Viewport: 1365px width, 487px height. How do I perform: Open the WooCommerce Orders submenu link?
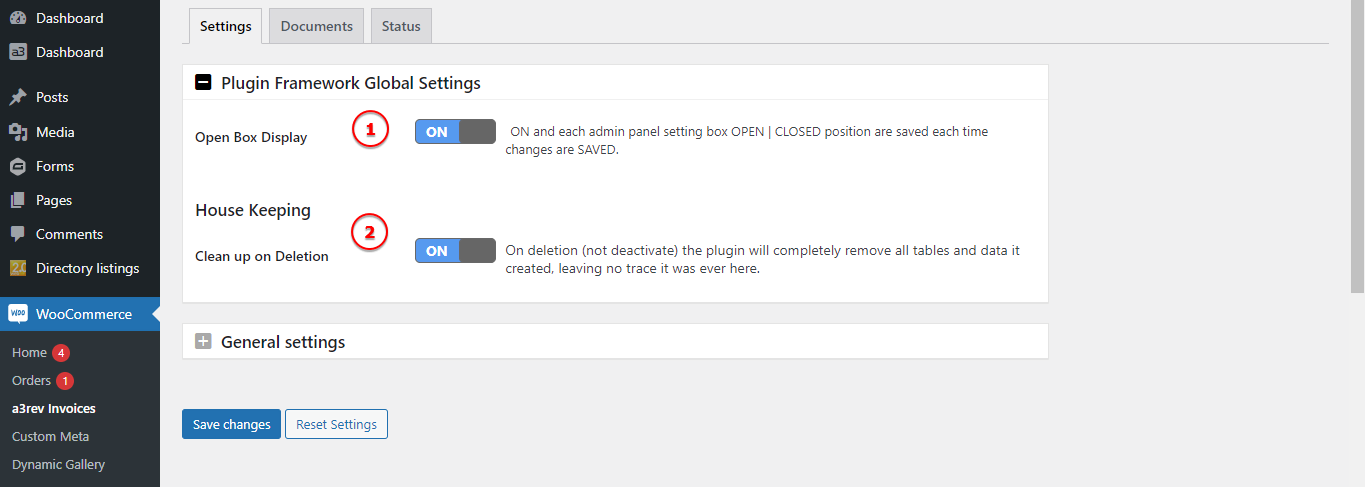[x=31, y=381]
